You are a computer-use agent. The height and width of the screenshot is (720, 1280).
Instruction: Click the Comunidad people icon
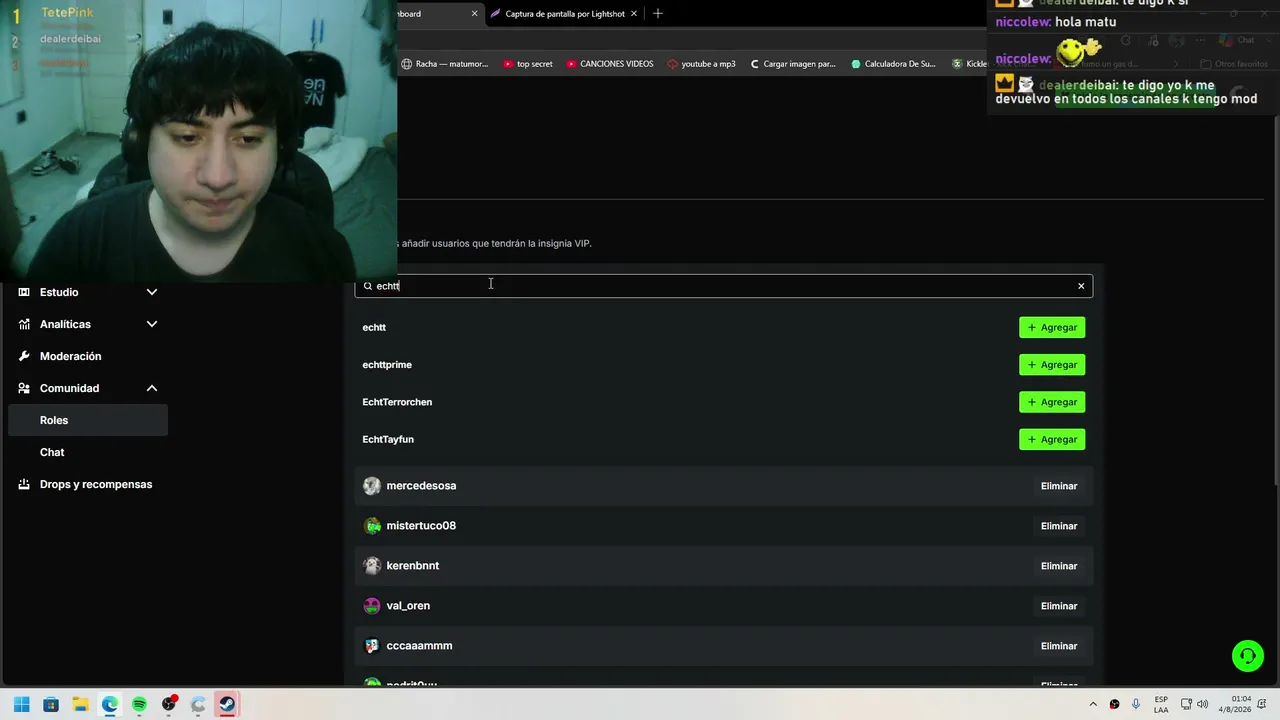pyautogui.click(x=24, y=388)
